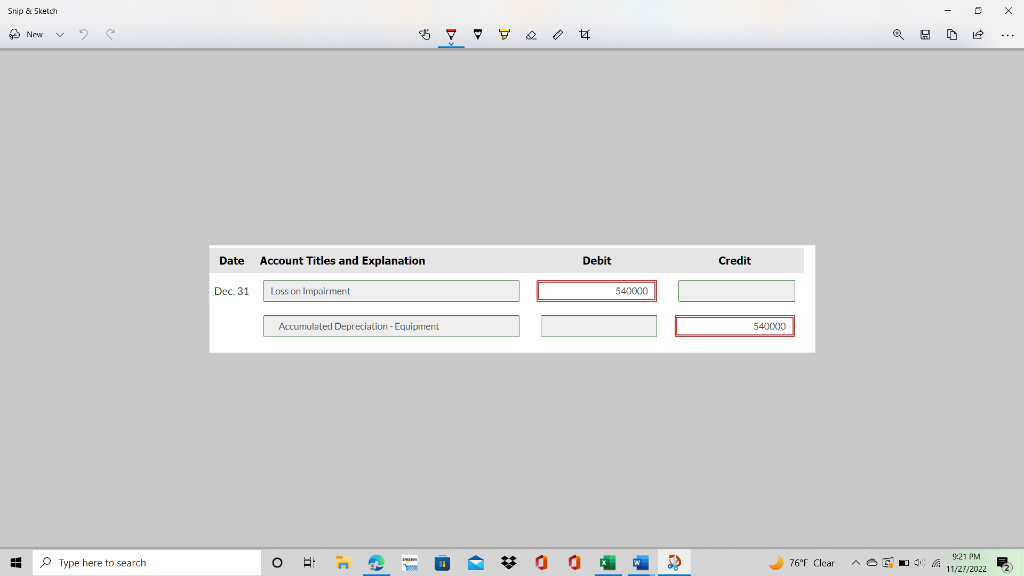Select the Debit amount field showing 540000
The width and height of the screenshot is (1024, 576).
[596, 290]
